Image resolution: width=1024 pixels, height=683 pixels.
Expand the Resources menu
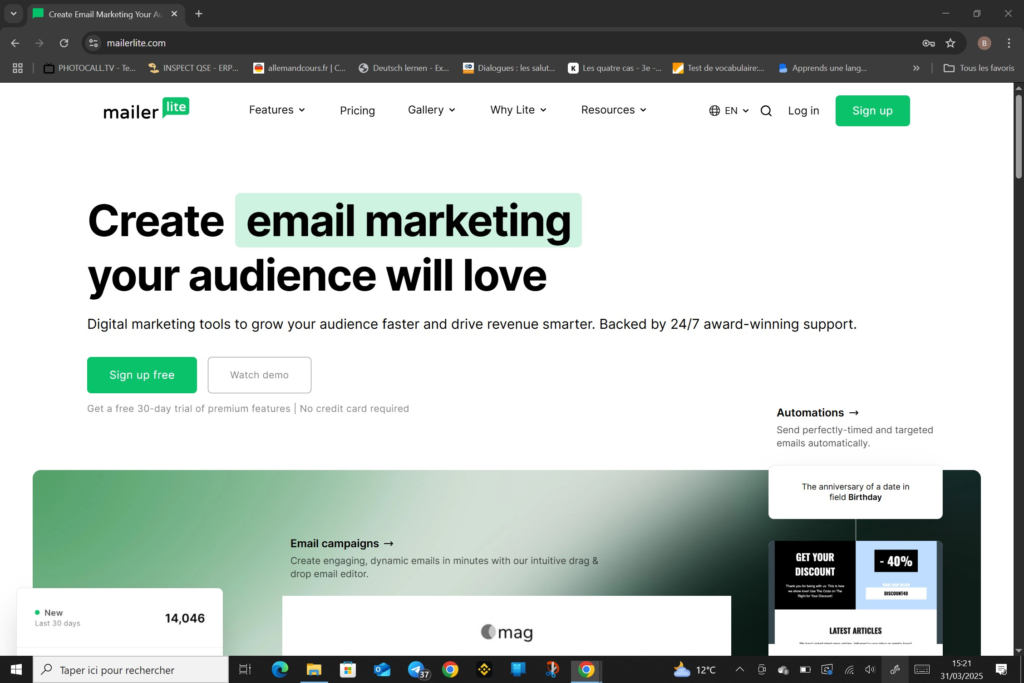pyautogui.click(x=614, y=110)
